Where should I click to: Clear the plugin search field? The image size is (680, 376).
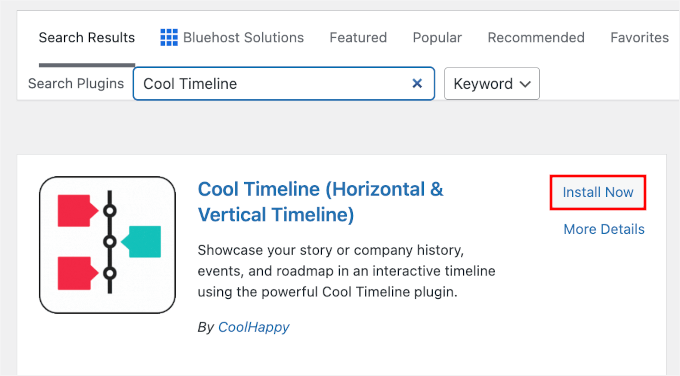[x=417, y=83]
